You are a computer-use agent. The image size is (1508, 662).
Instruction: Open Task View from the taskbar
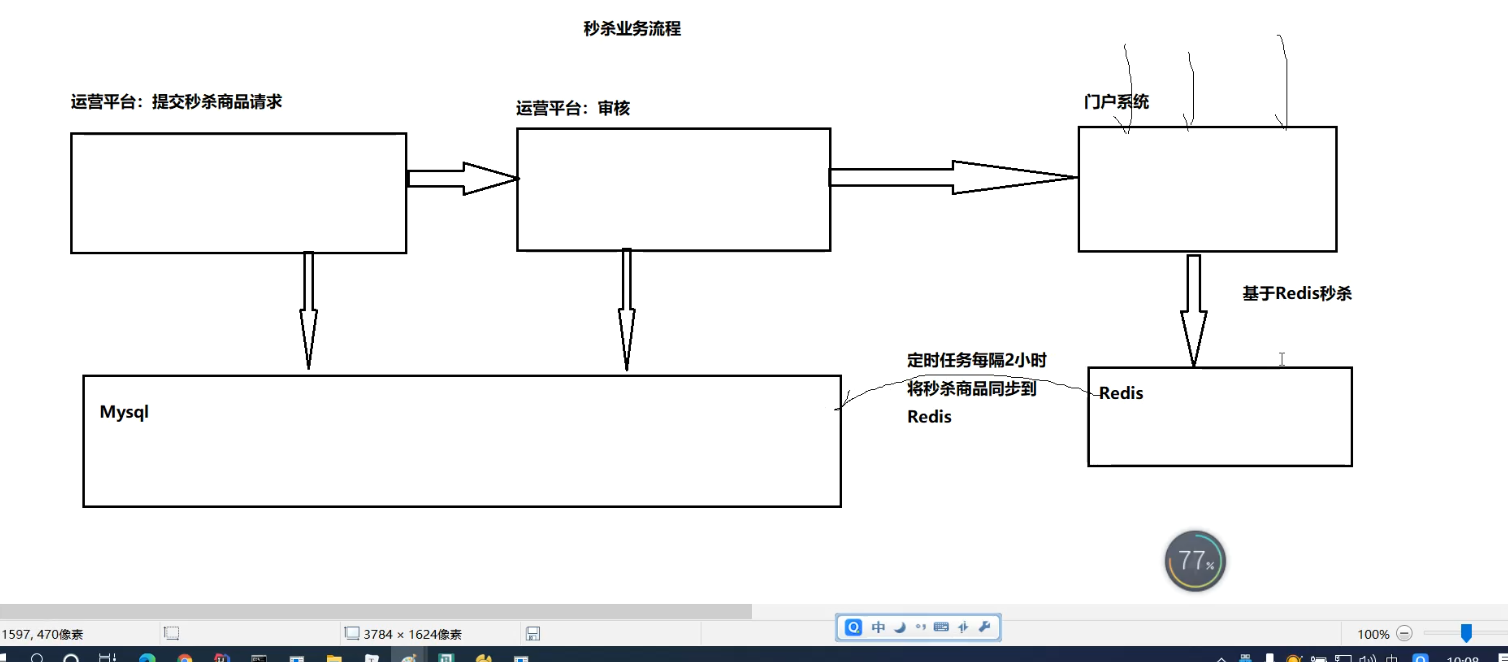tap(107, 658)
